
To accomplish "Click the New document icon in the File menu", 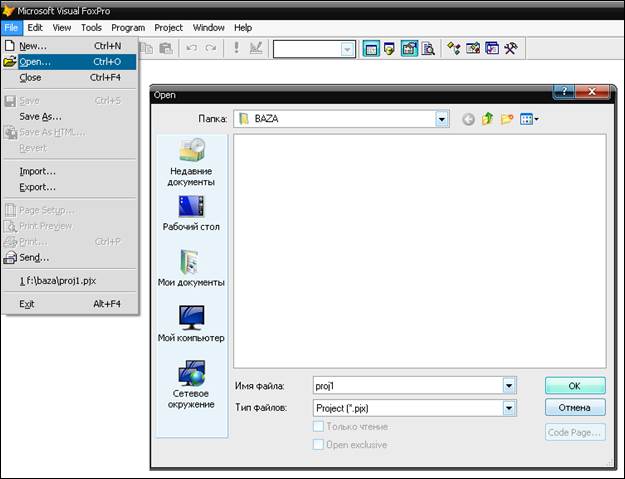I will (10, 46).
